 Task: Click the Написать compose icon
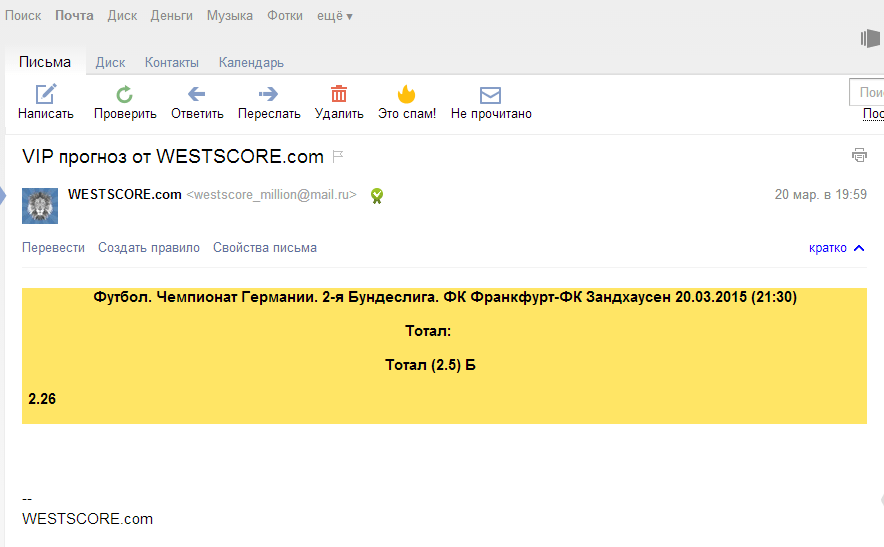46,95
